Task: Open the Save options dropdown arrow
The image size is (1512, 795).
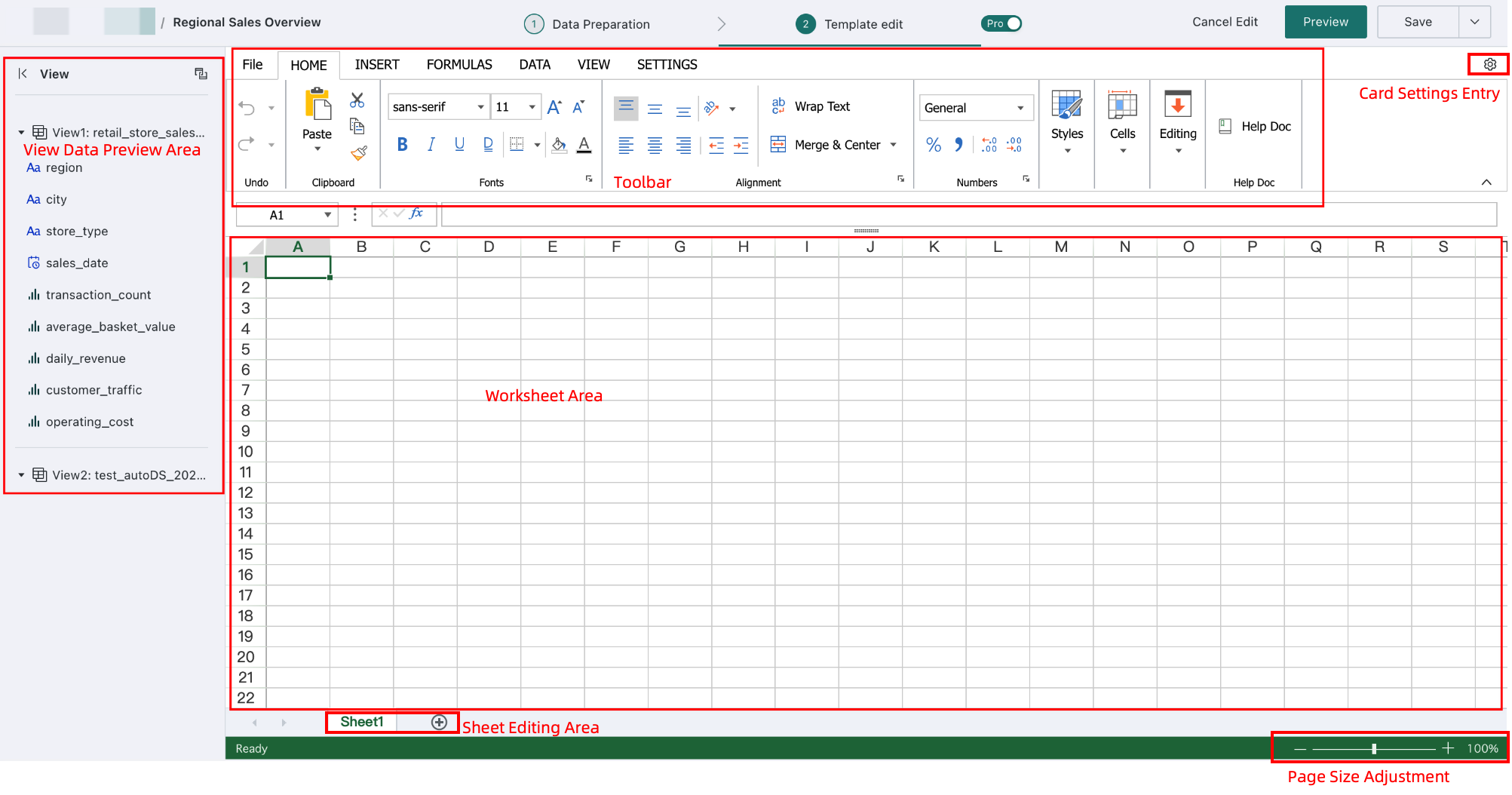Action: point(1475,22)
